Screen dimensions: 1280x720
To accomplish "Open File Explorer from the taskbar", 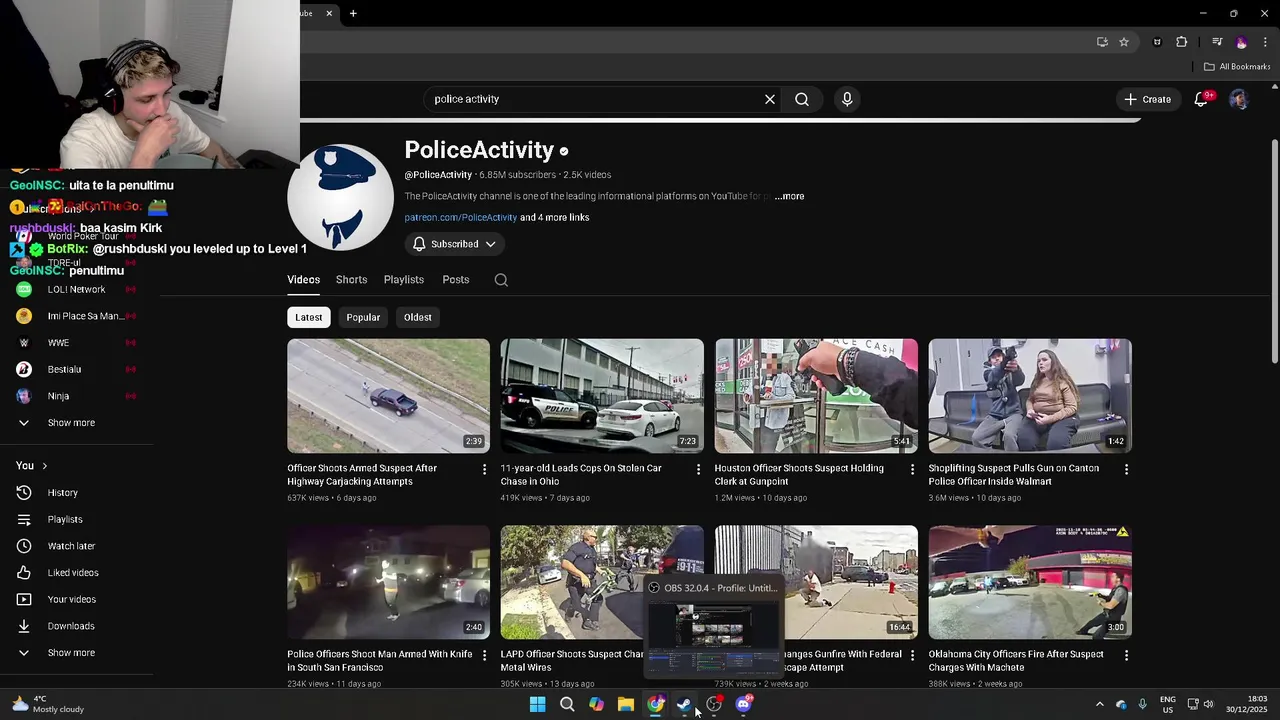I will pyautogui.click(x=626, y=704).
